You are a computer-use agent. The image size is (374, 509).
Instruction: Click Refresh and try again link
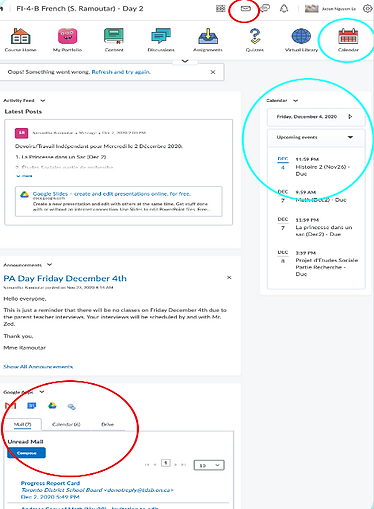(121, 72)
